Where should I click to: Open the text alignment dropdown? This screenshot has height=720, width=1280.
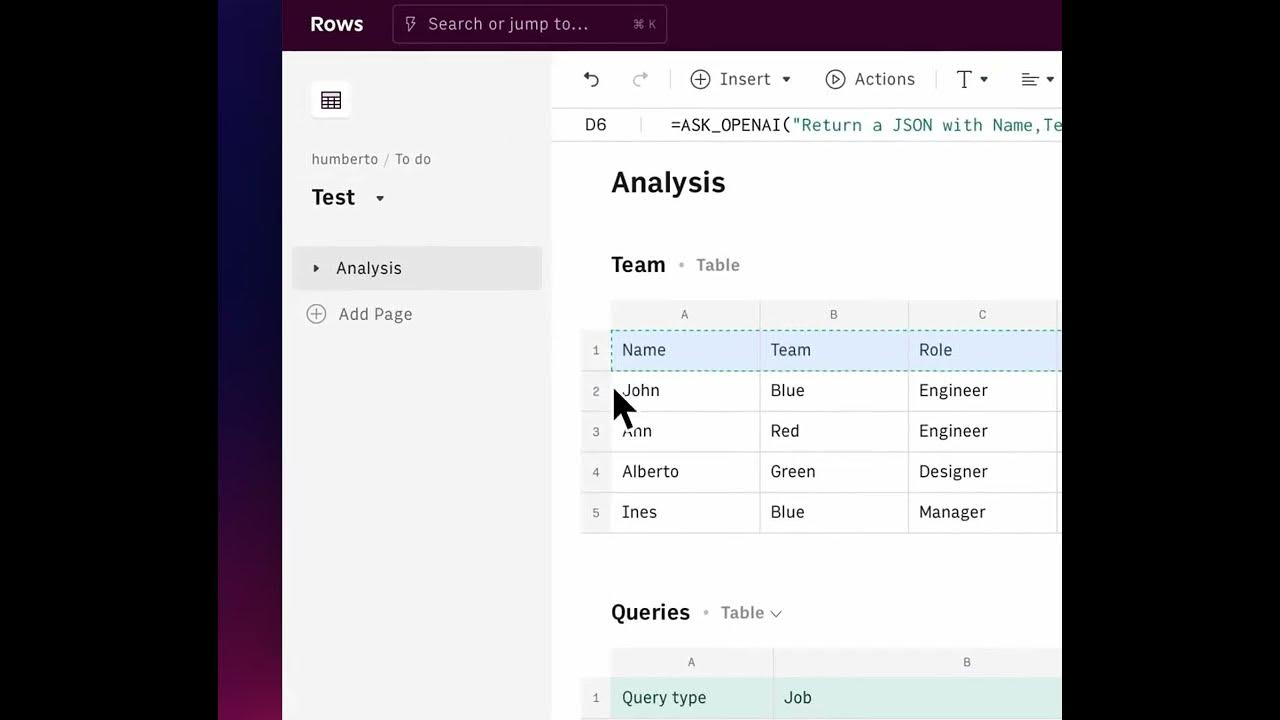point(1037,80)
